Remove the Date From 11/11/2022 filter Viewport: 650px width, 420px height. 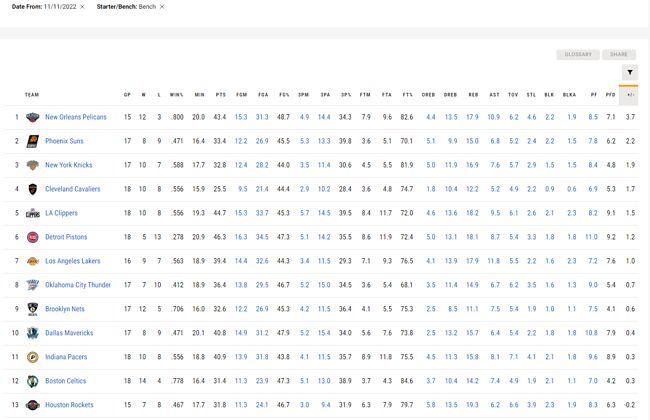coord(82,7)
